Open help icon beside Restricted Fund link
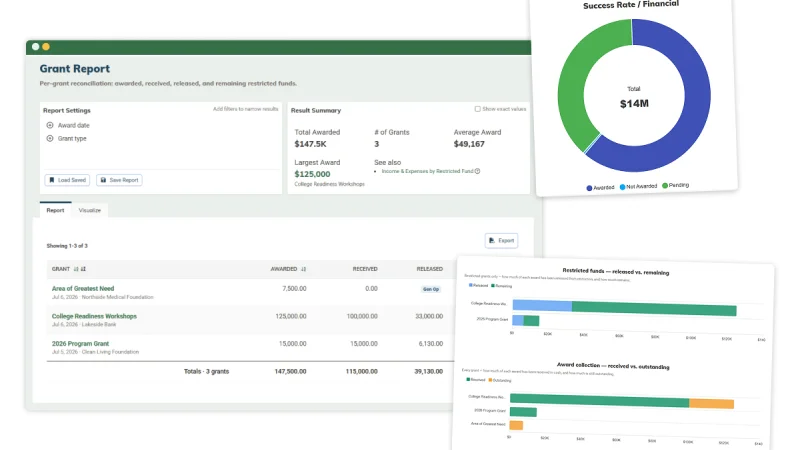The width and height of the screenshot is (800, 450). pos(478,171)
